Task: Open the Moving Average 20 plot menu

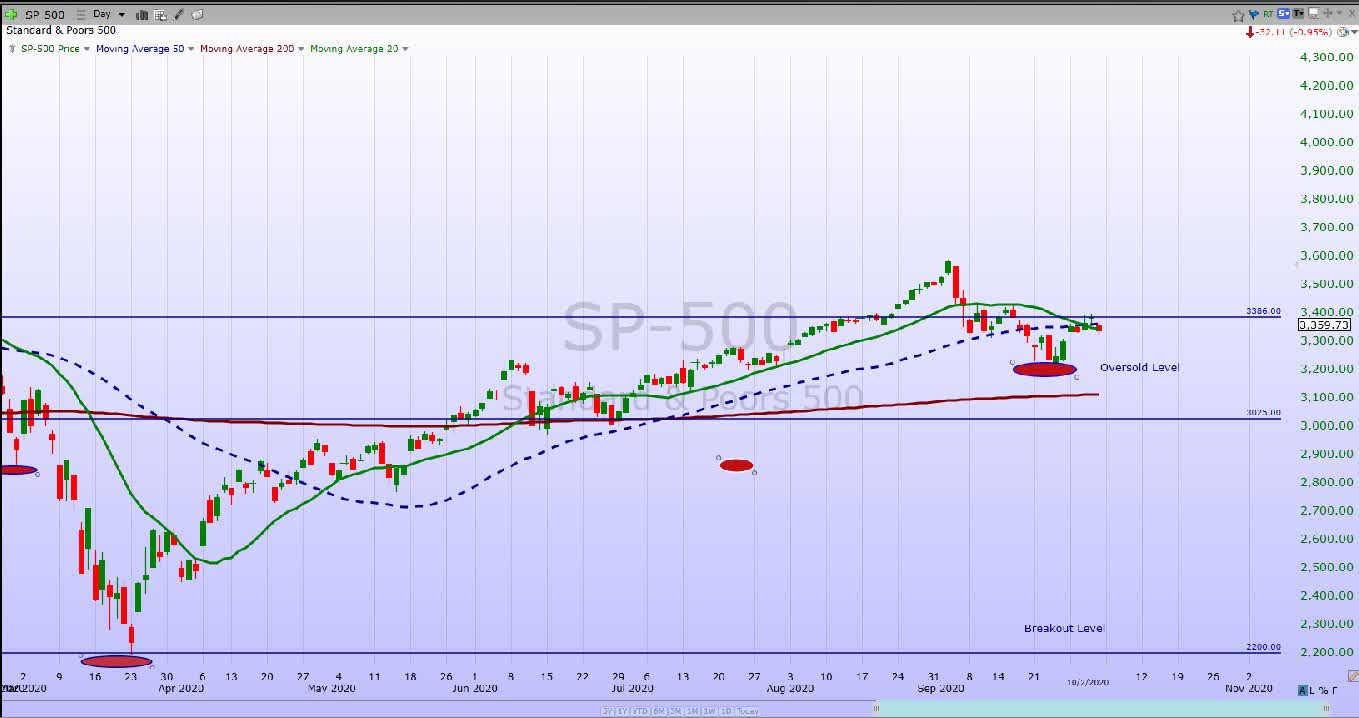Action: point(360,48)
